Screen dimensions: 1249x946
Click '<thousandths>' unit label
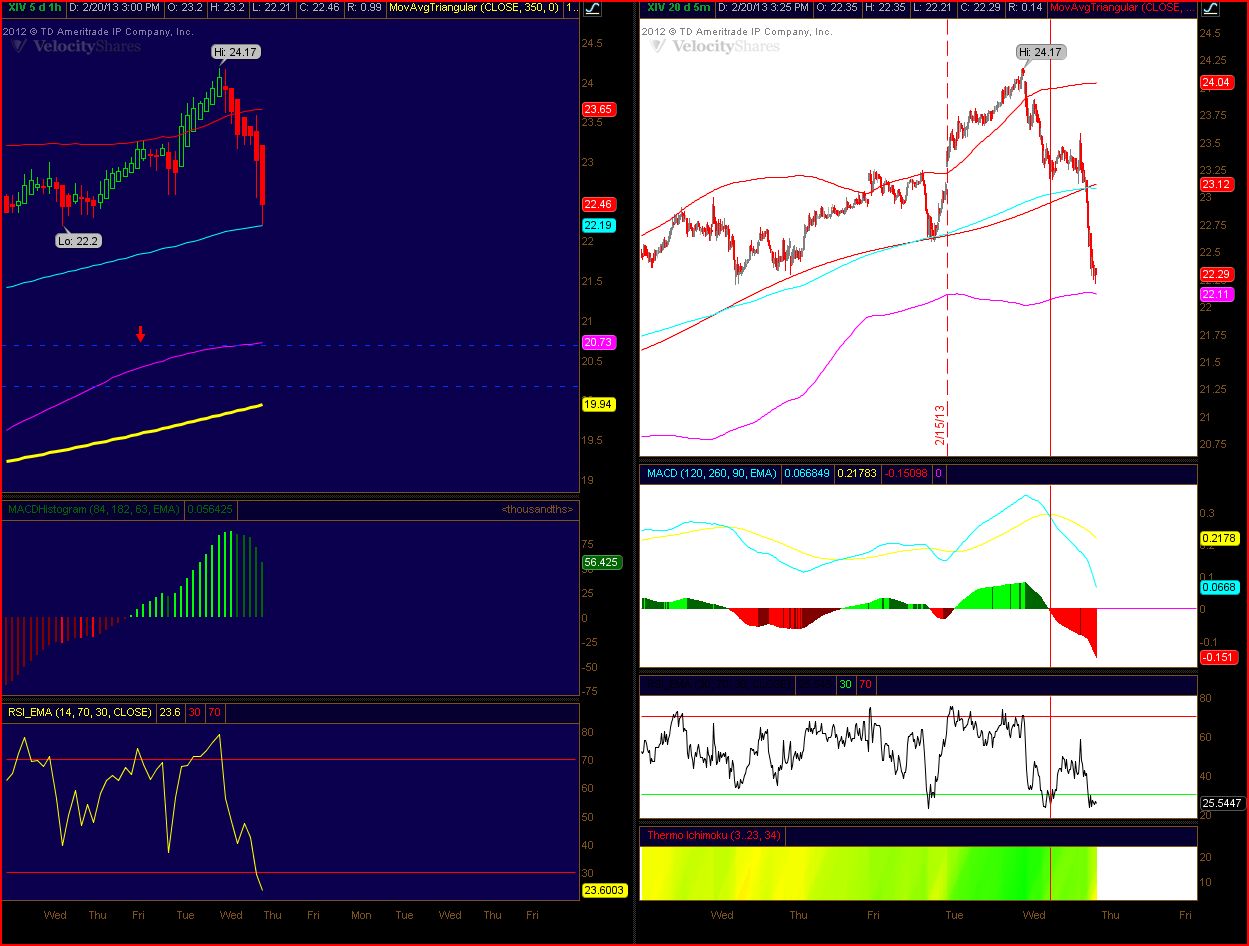click(x=537, y=509)
